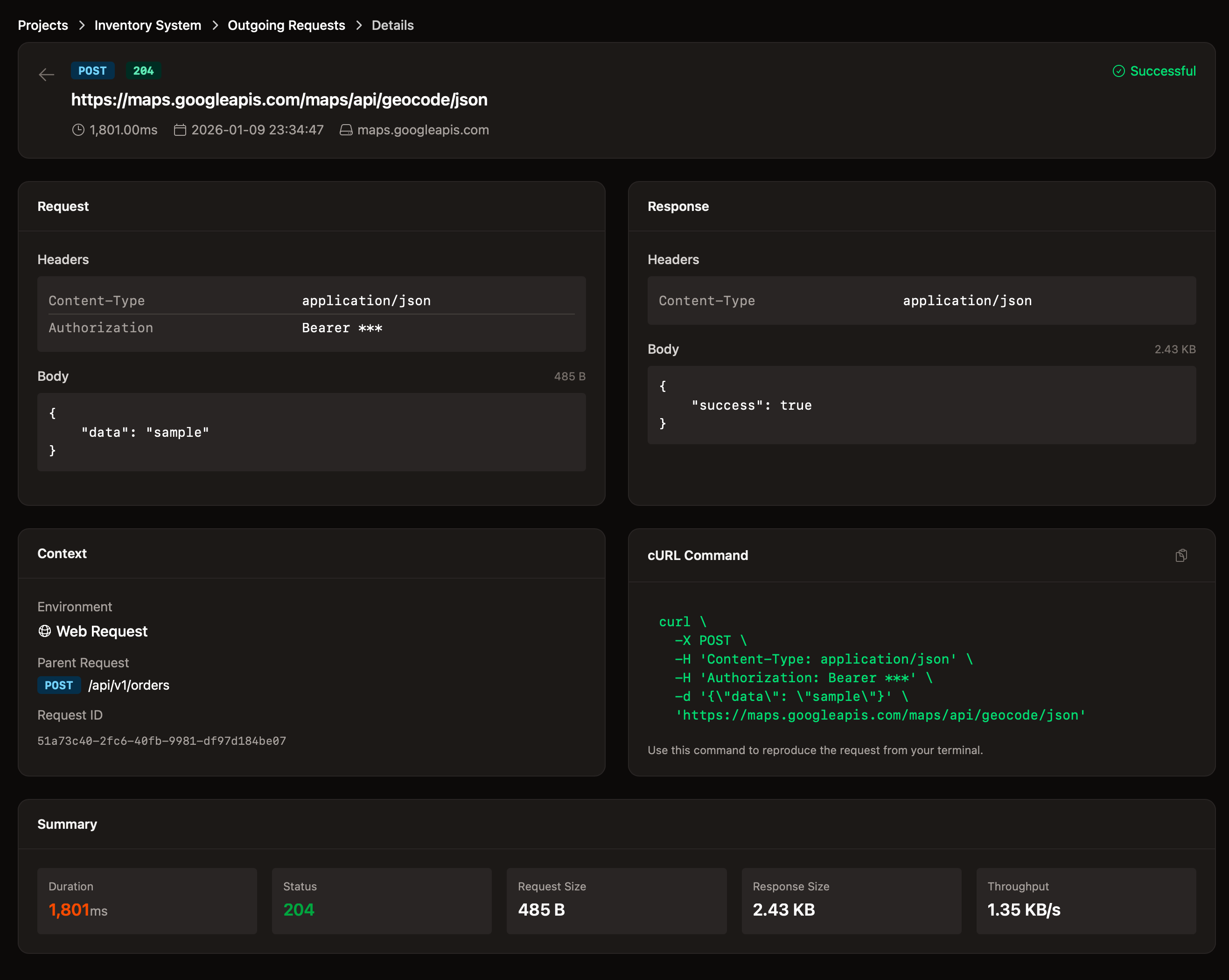Screen dimensions: 1229x980
Task: Click the Throughput summary card
Action: (x=1085, y=900)
